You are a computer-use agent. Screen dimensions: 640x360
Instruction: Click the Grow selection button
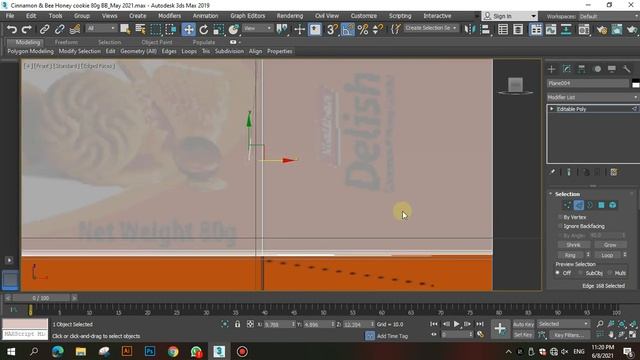(610, 245)
